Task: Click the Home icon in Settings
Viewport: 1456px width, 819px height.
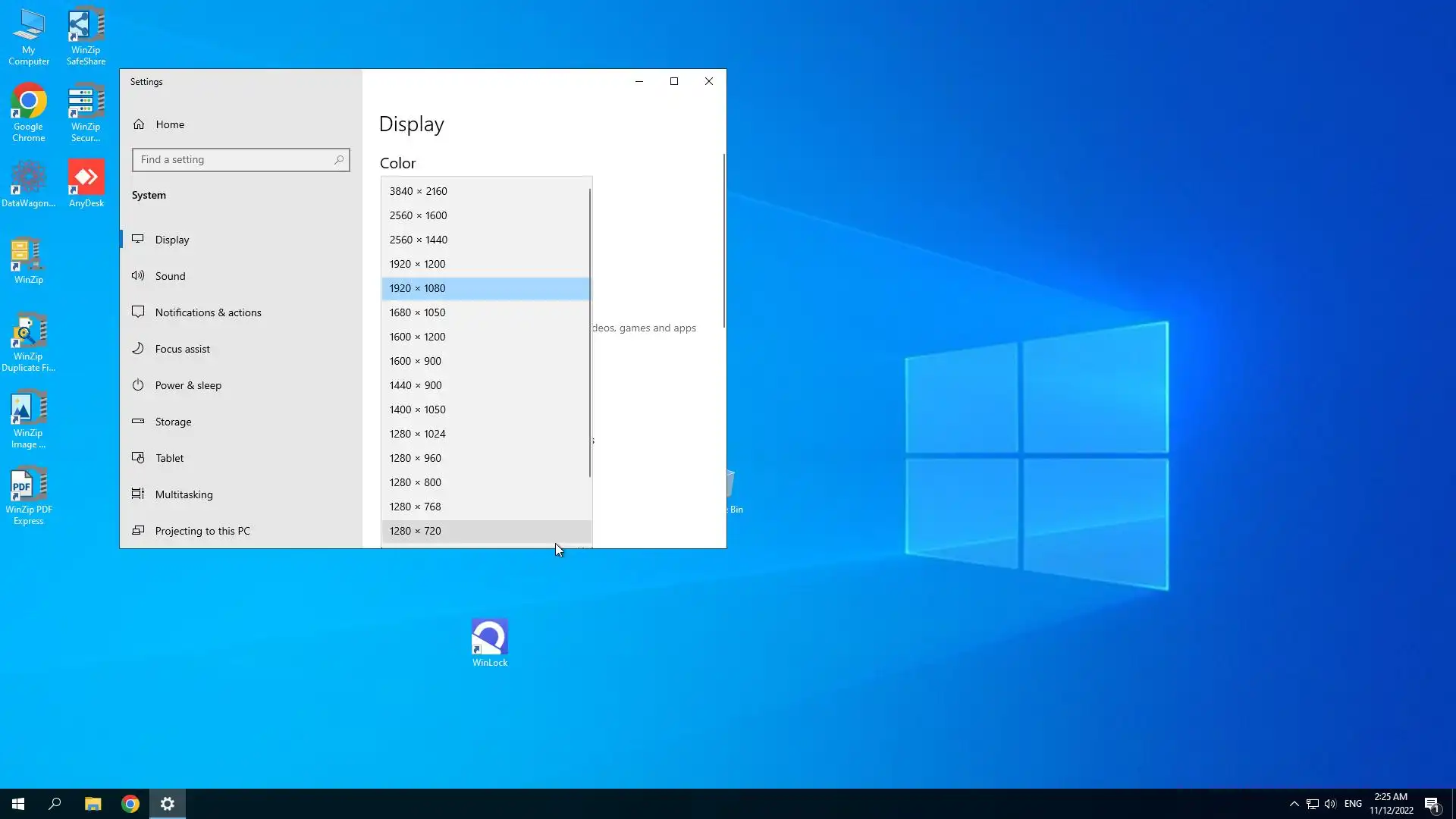Action: tap(139, 124)
